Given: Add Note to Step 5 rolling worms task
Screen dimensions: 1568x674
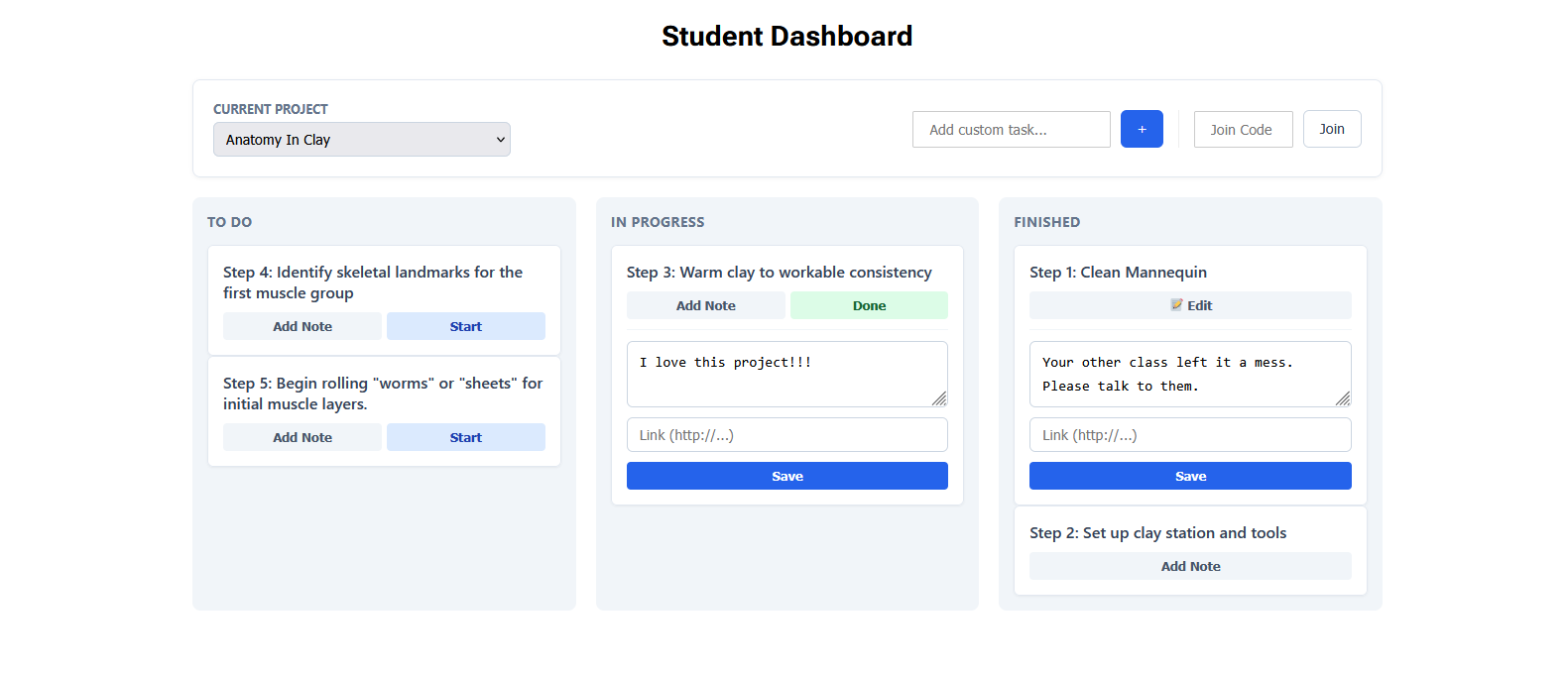Looking at the screenshot, I should point(302,437).
